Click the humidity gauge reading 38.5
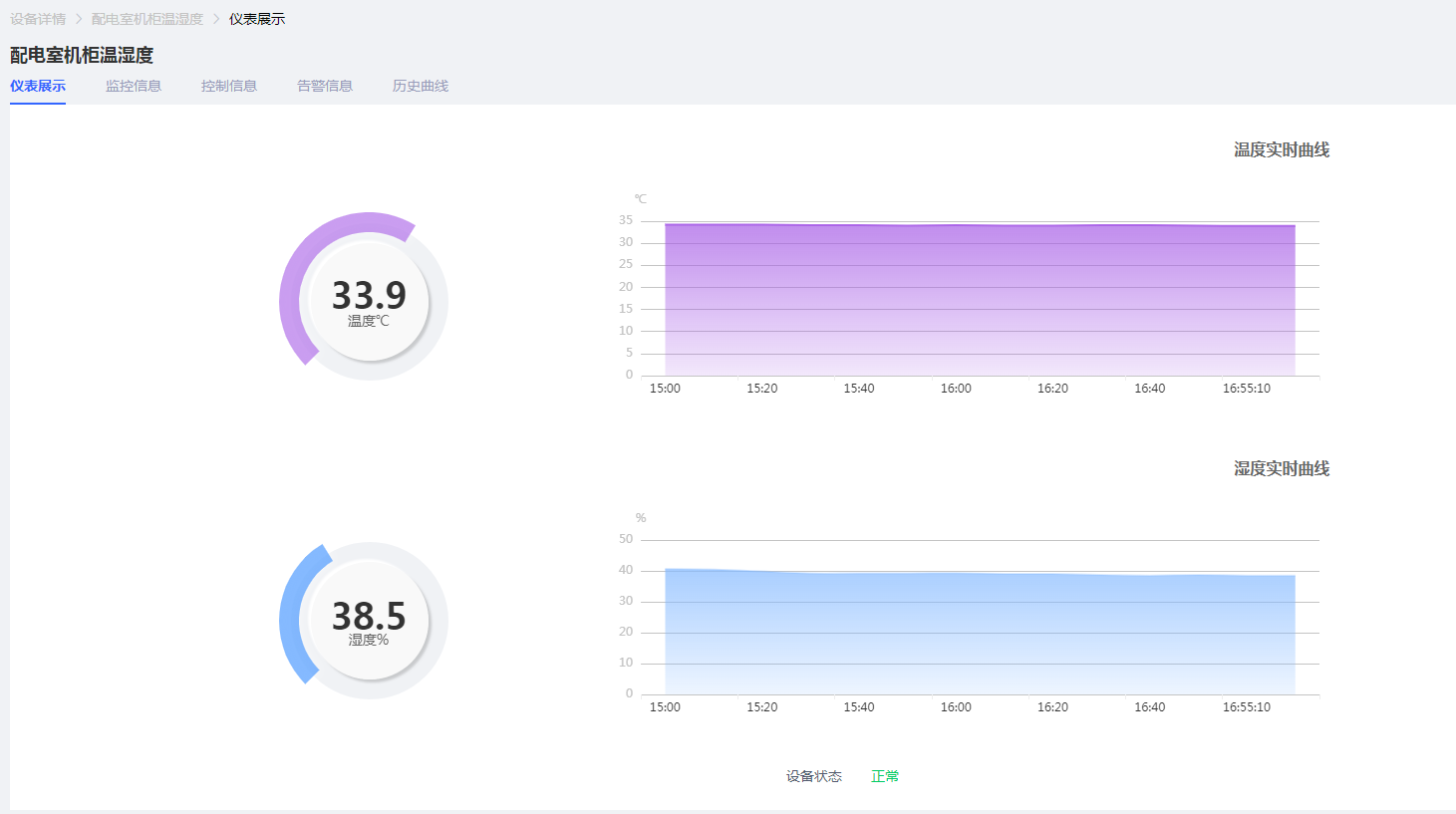1456x814 pixels. pyautogui.click(x=369, y=616)
